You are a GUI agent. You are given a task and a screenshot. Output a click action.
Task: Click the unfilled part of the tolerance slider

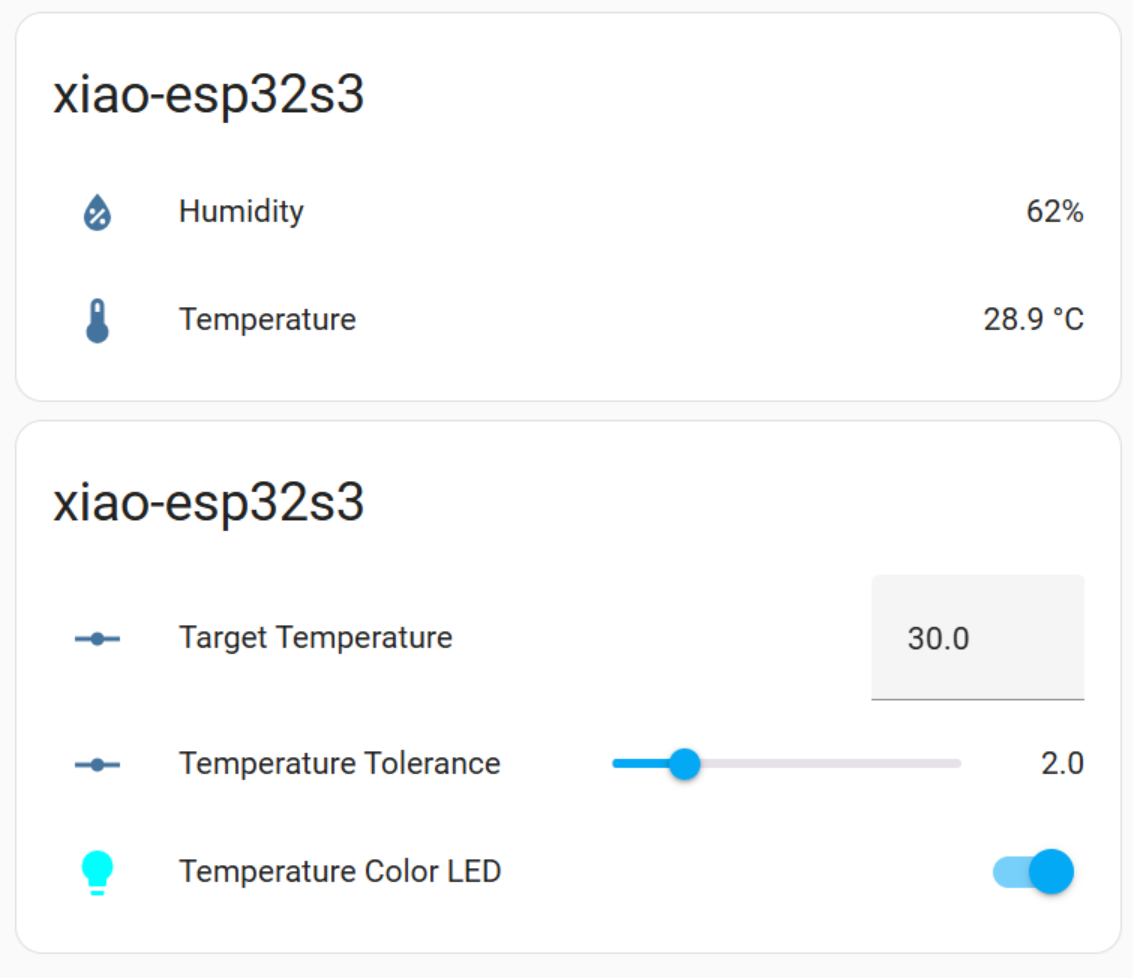coord(831,764)
